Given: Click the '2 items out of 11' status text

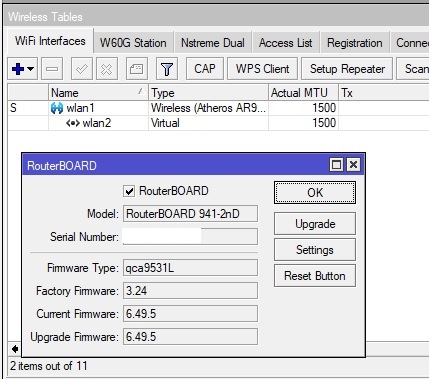Looking at the screenshot, I should pyautogui.click(x=49, y=366).
